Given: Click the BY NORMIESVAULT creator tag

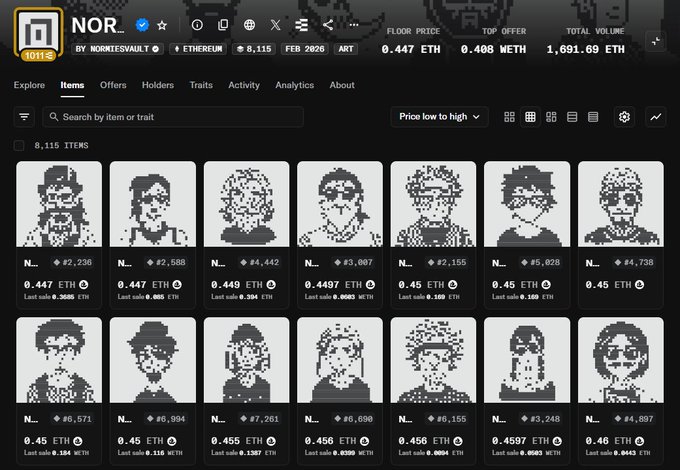Looking at the screenshot, I should pos(118,49).
